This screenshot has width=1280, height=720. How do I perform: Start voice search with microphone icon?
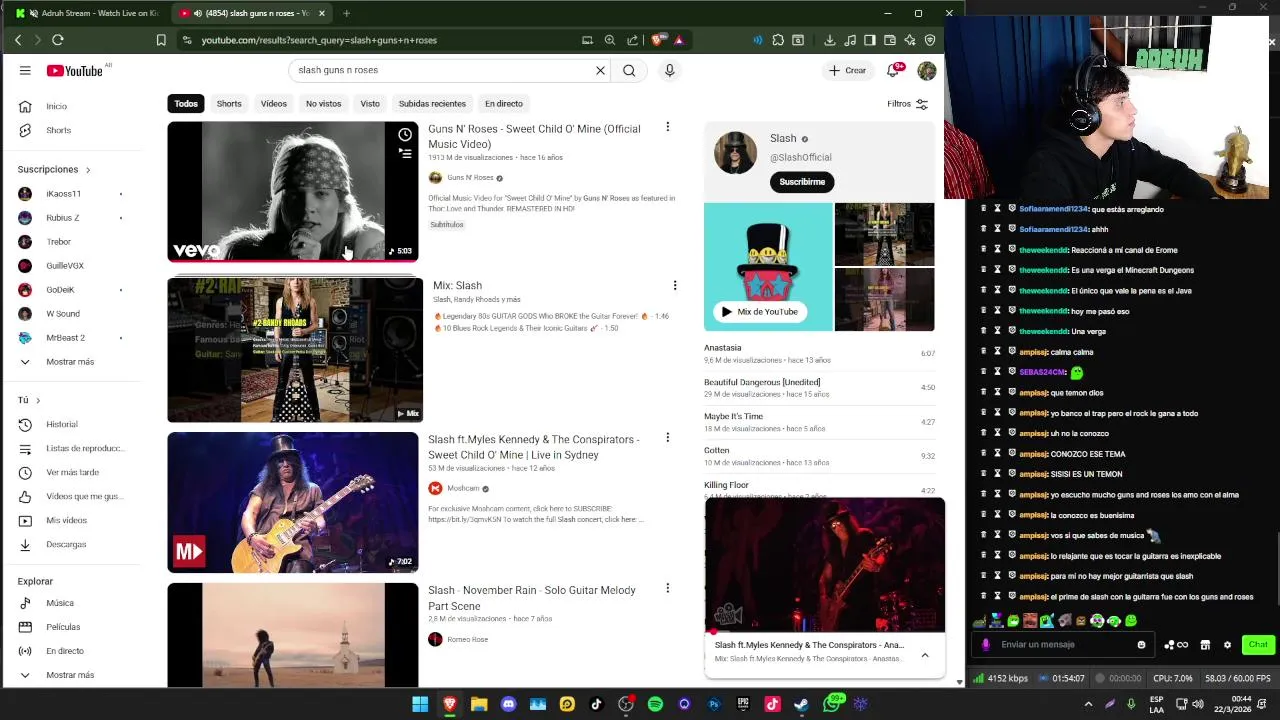[669, 70]
